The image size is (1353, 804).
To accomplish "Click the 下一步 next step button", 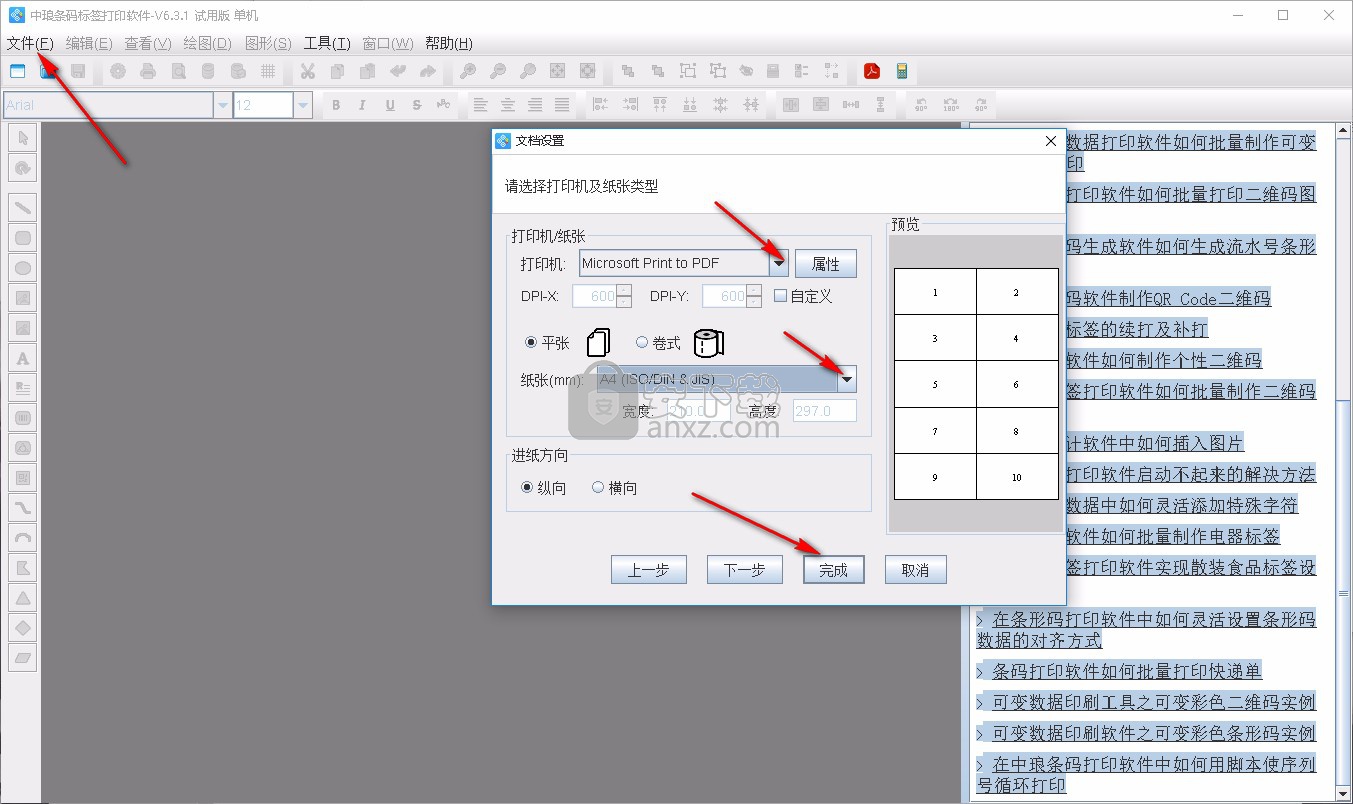I will click(x=744, y=570).
